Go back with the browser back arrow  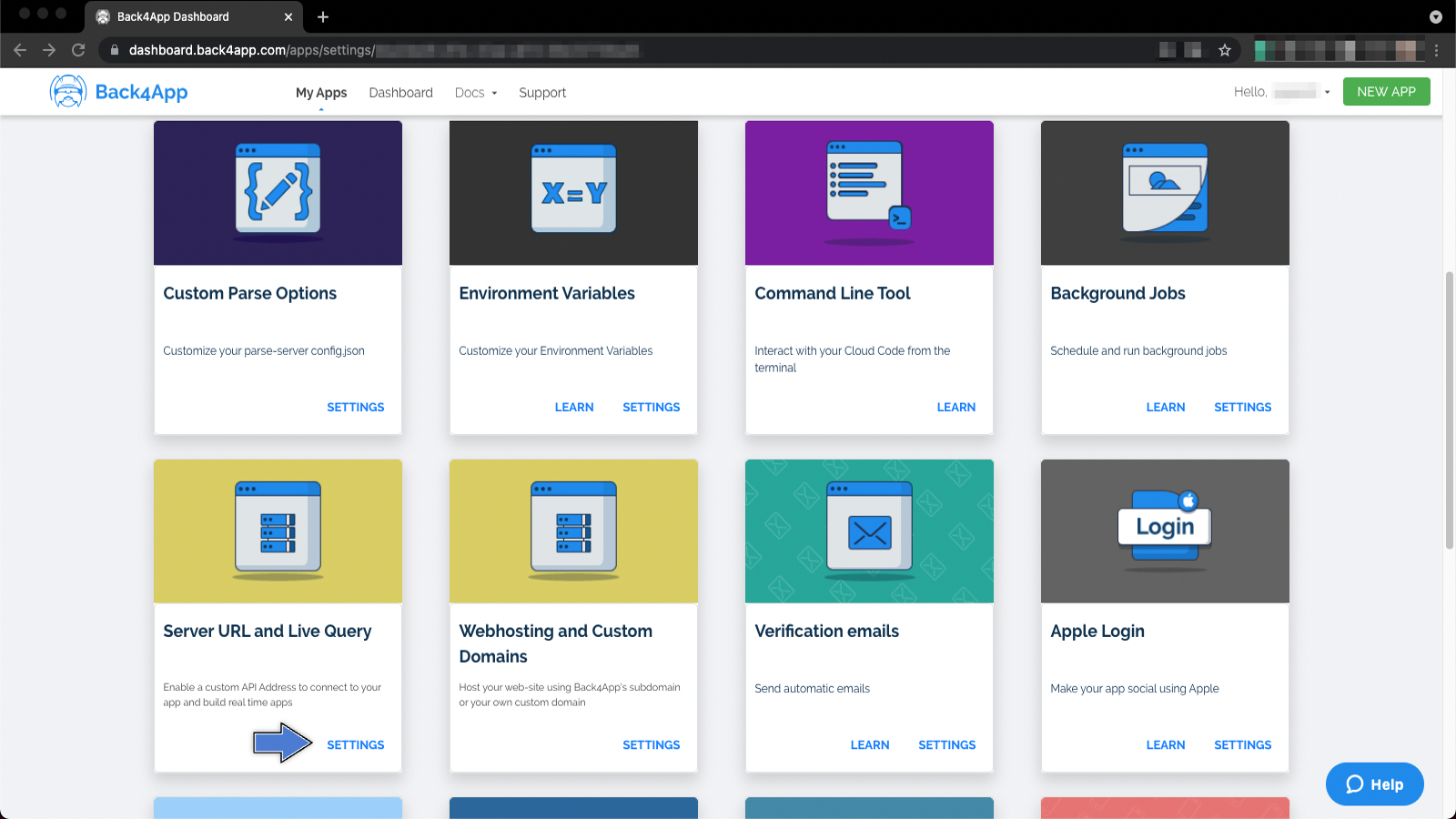point(20,50)
